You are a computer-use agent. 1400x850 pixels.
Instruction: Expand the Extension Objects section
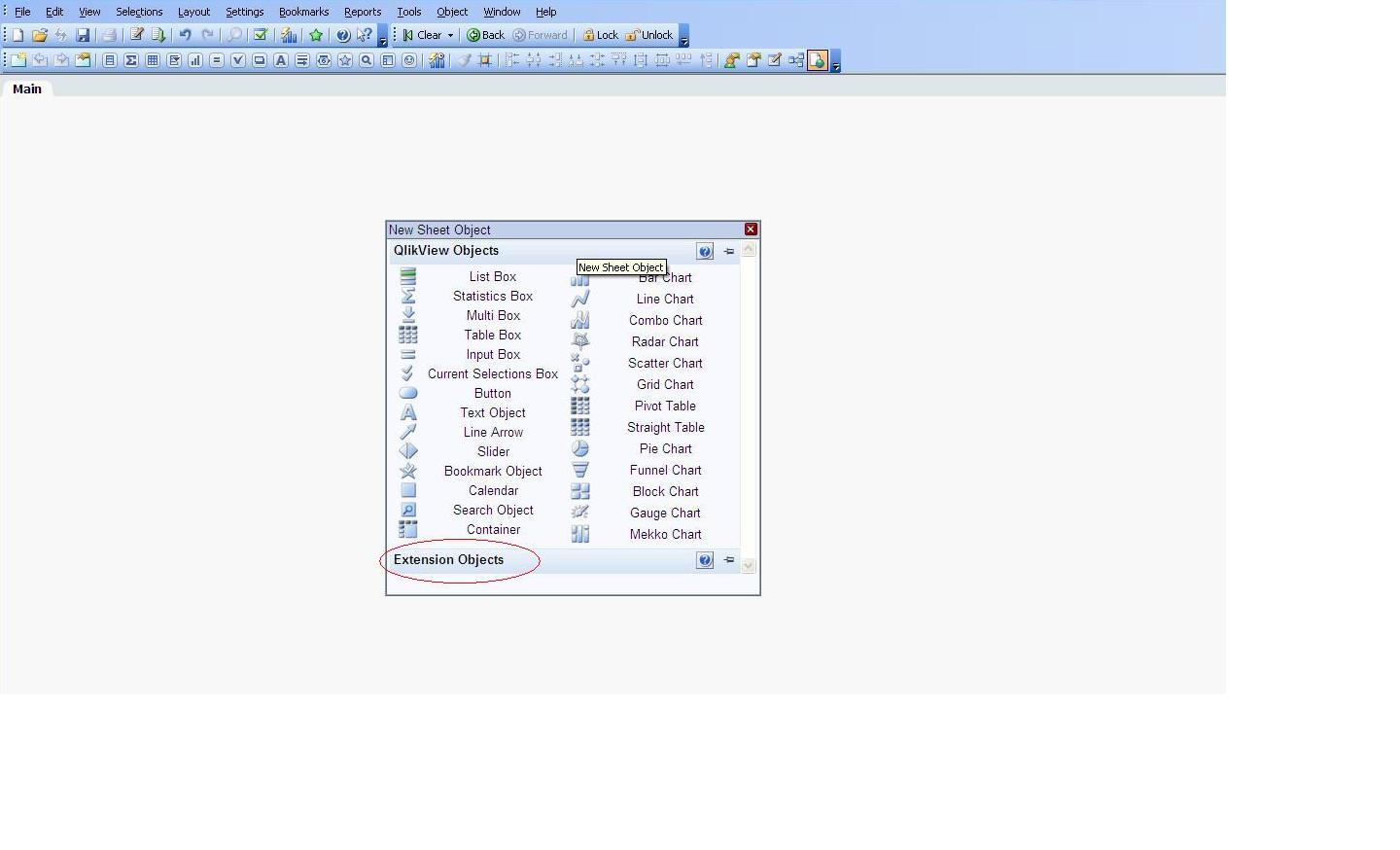point(448,560)
